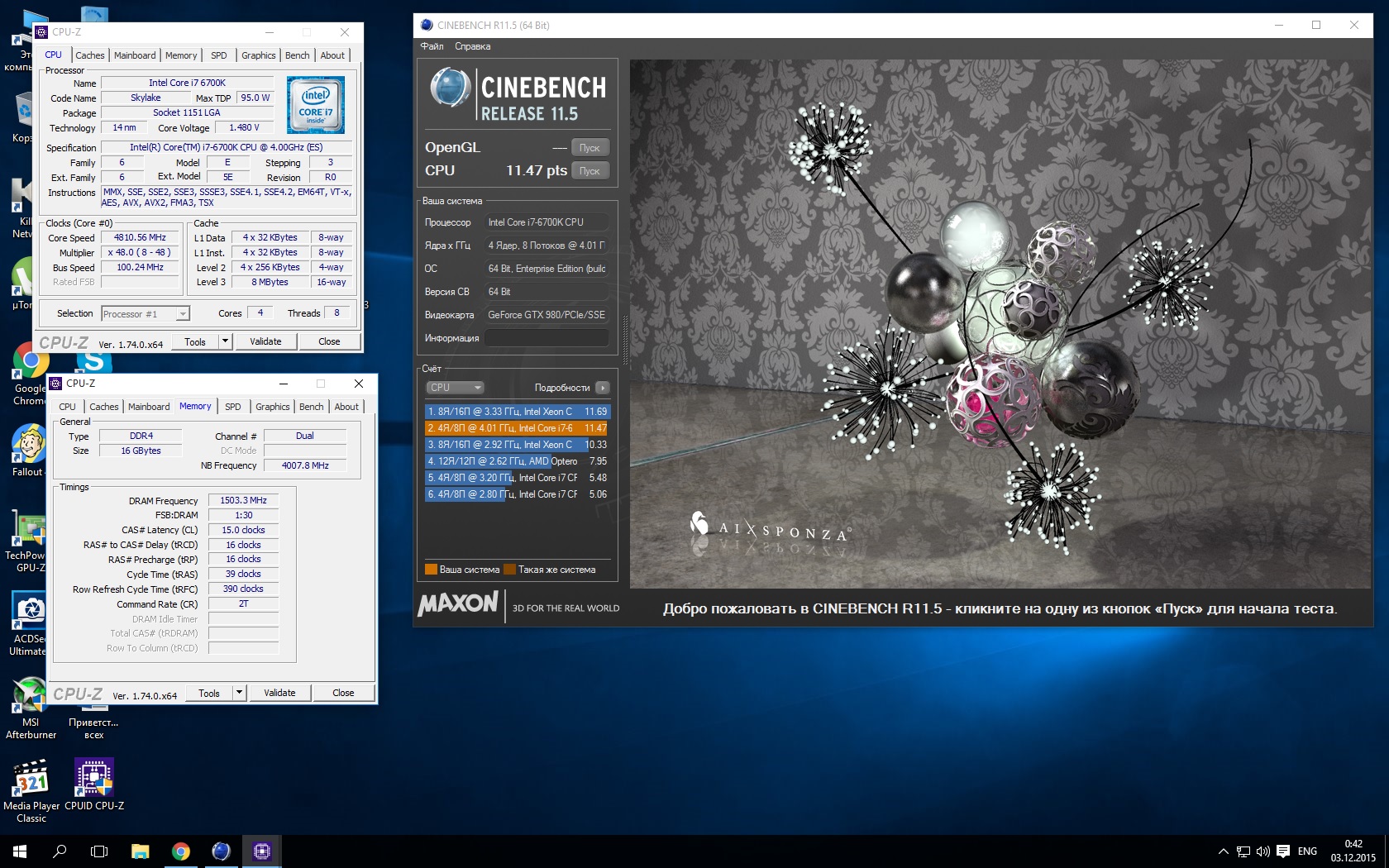Show hidden tray icons
Screen dimensions: 1389x868
1223,851
